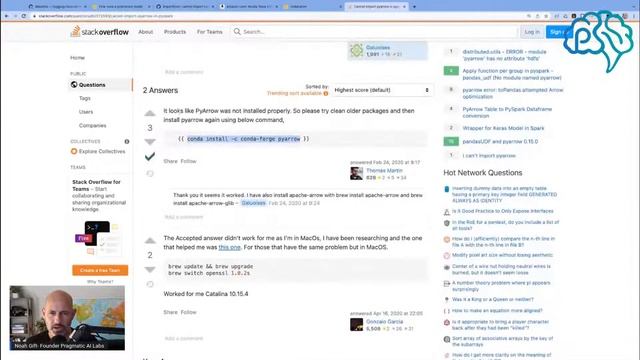Downvote the MacOS brew answer
Image resolution: width=640 pixels, height=360 pixels.
tap(150, 269)
